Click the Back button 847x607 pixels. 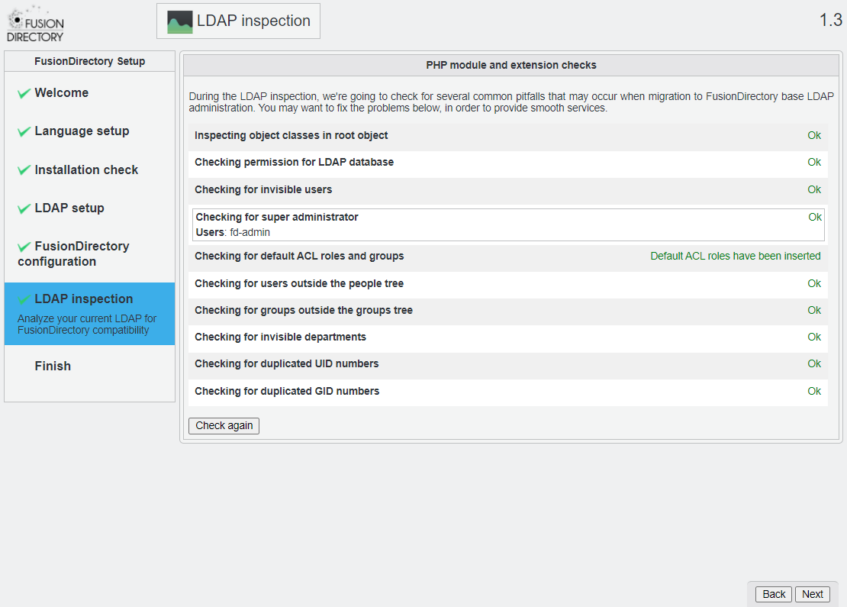click(774, 594)
